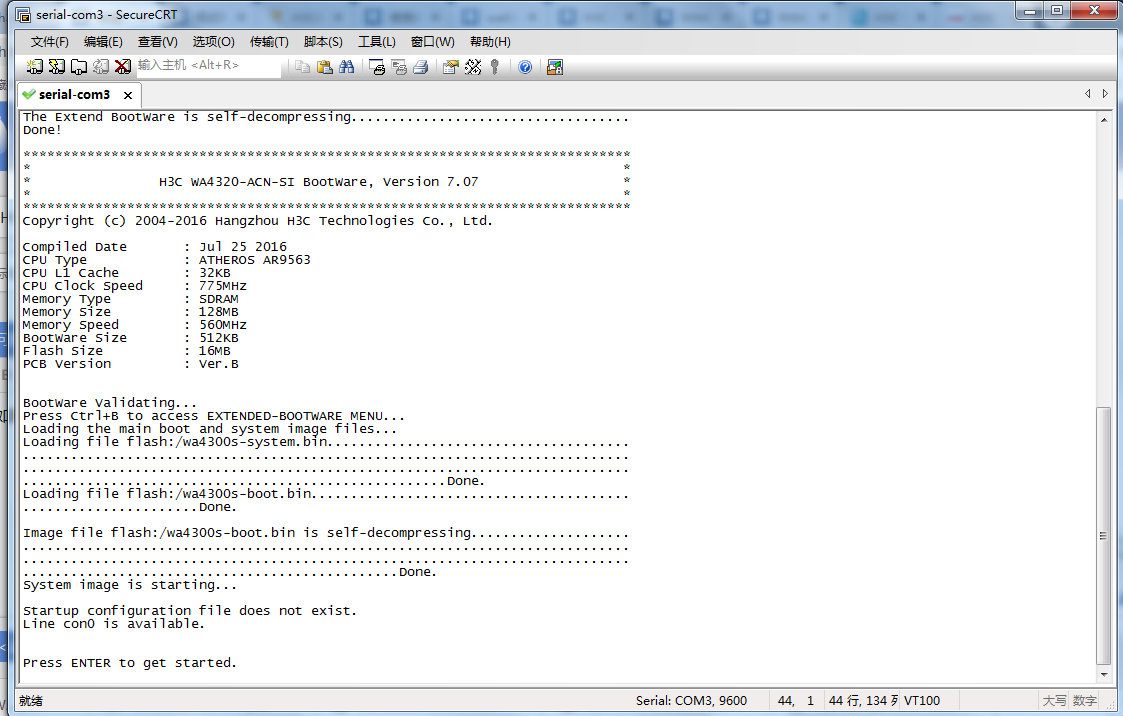
Task: Click 'Press Ctrl+B to access EXTENDED-BOOTWARE MENU' line
Action: pos(213,416)
